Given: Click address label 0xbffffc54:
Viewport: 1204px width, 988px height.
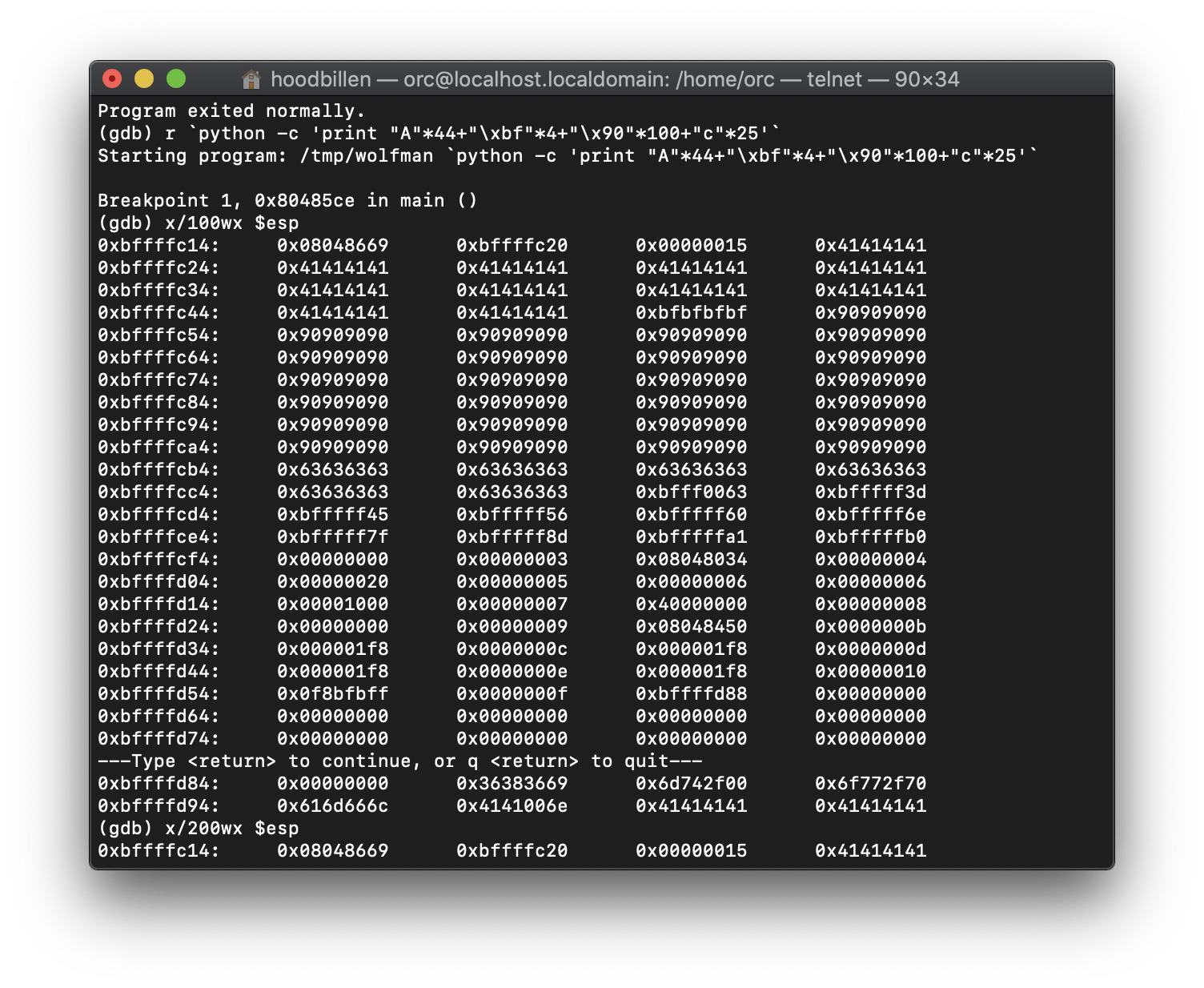Looking at the screenshot, I should pyautogui.click(x=159, y=335).
